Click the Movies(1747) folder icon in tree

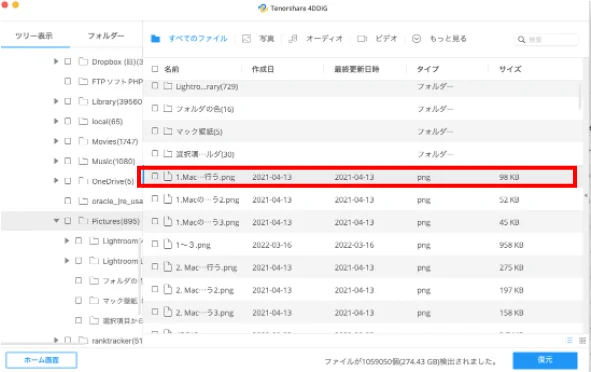(x=83, y=141)
